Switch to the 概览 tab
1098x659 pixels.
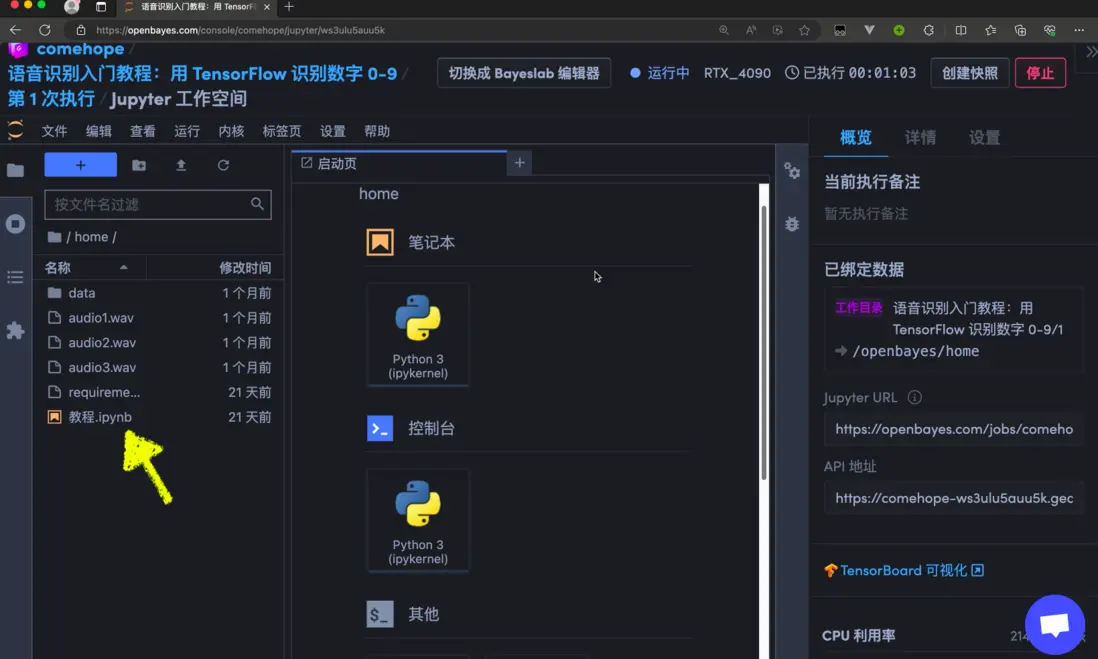point(856,137)
